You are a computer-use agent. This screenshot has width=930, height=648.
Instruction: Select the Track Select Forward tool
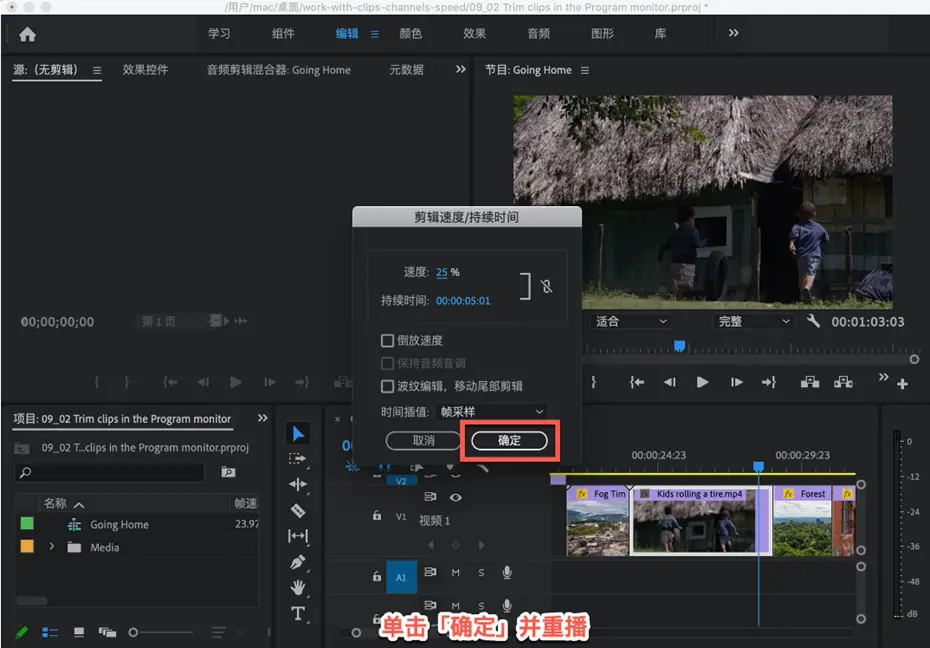[297, 459]
